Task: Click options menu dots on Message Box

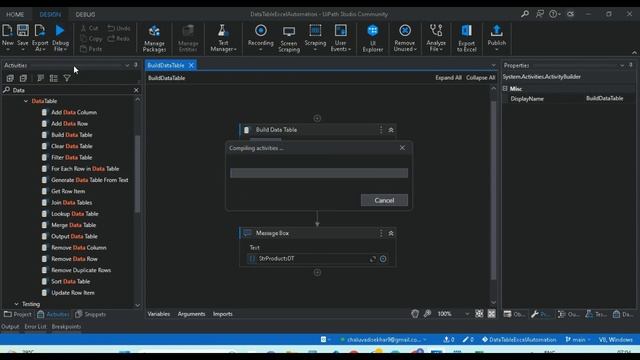Action: click(x=381, y=233)
